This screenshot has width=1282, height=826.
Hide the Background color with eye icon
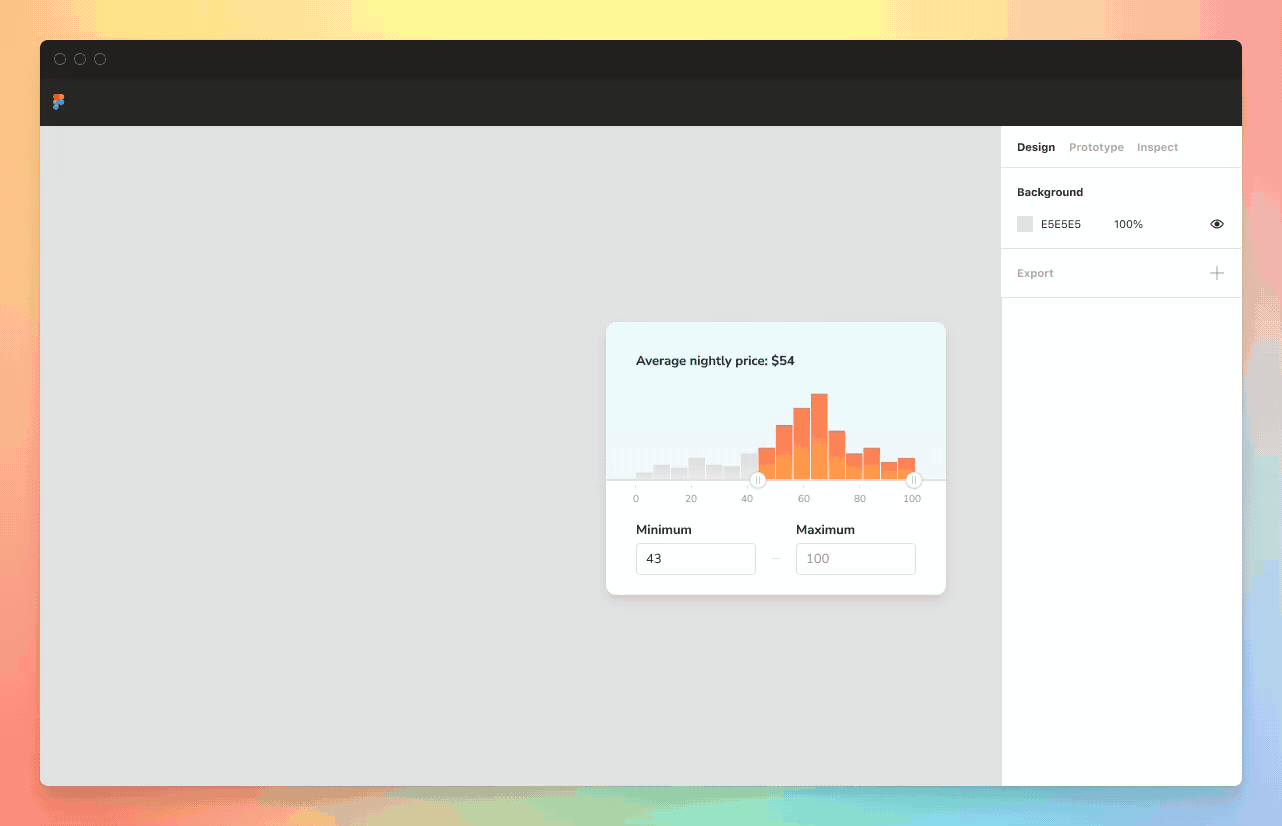1216,224
